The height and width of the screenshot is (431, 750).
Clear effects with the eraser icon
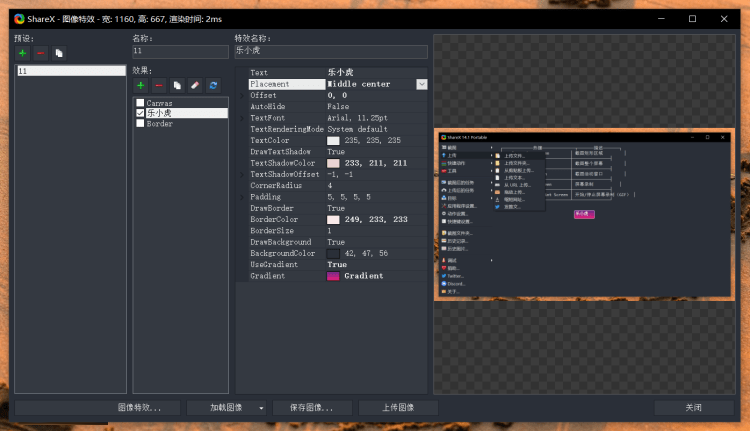195,85
